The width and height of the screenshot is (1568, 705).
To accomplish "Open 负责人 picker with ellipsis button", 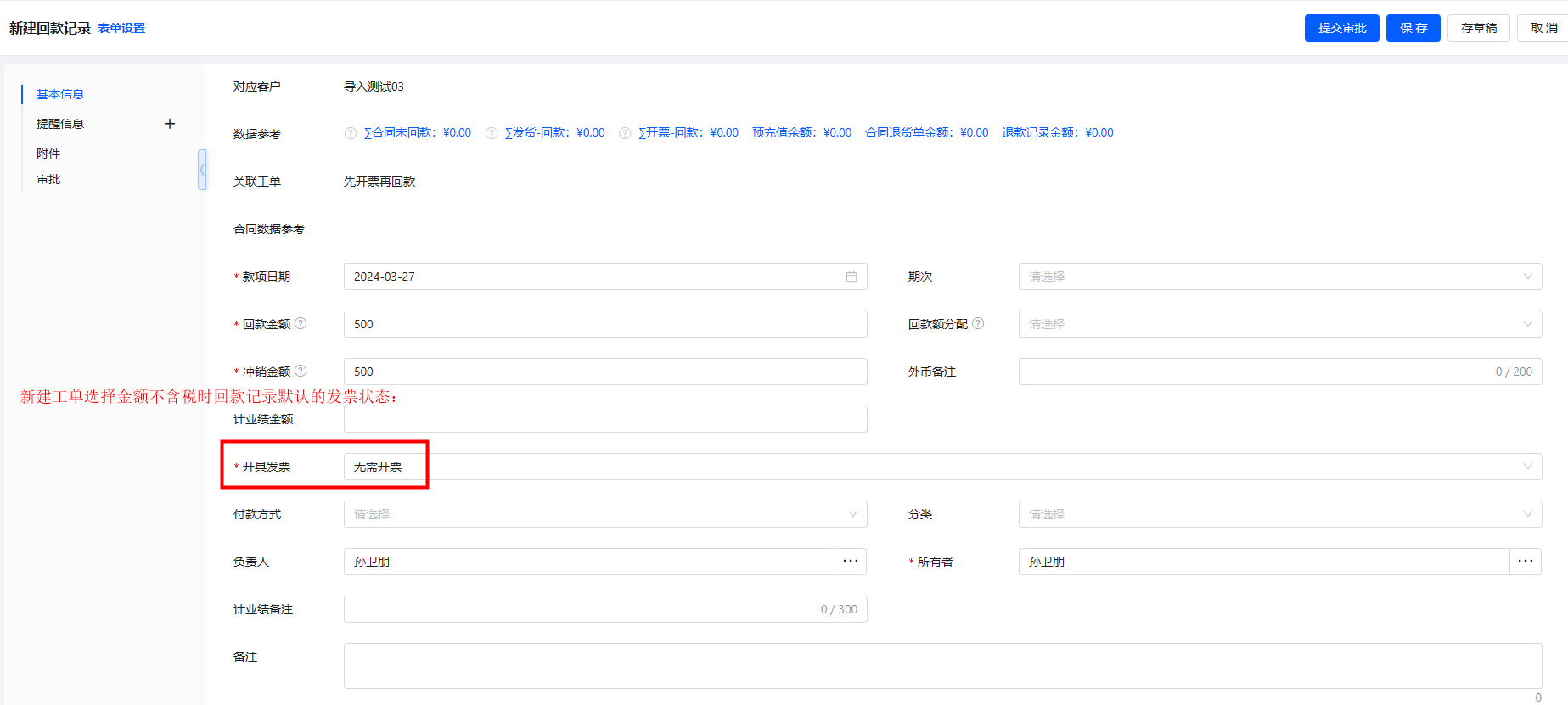I will (x=851, y=562).
